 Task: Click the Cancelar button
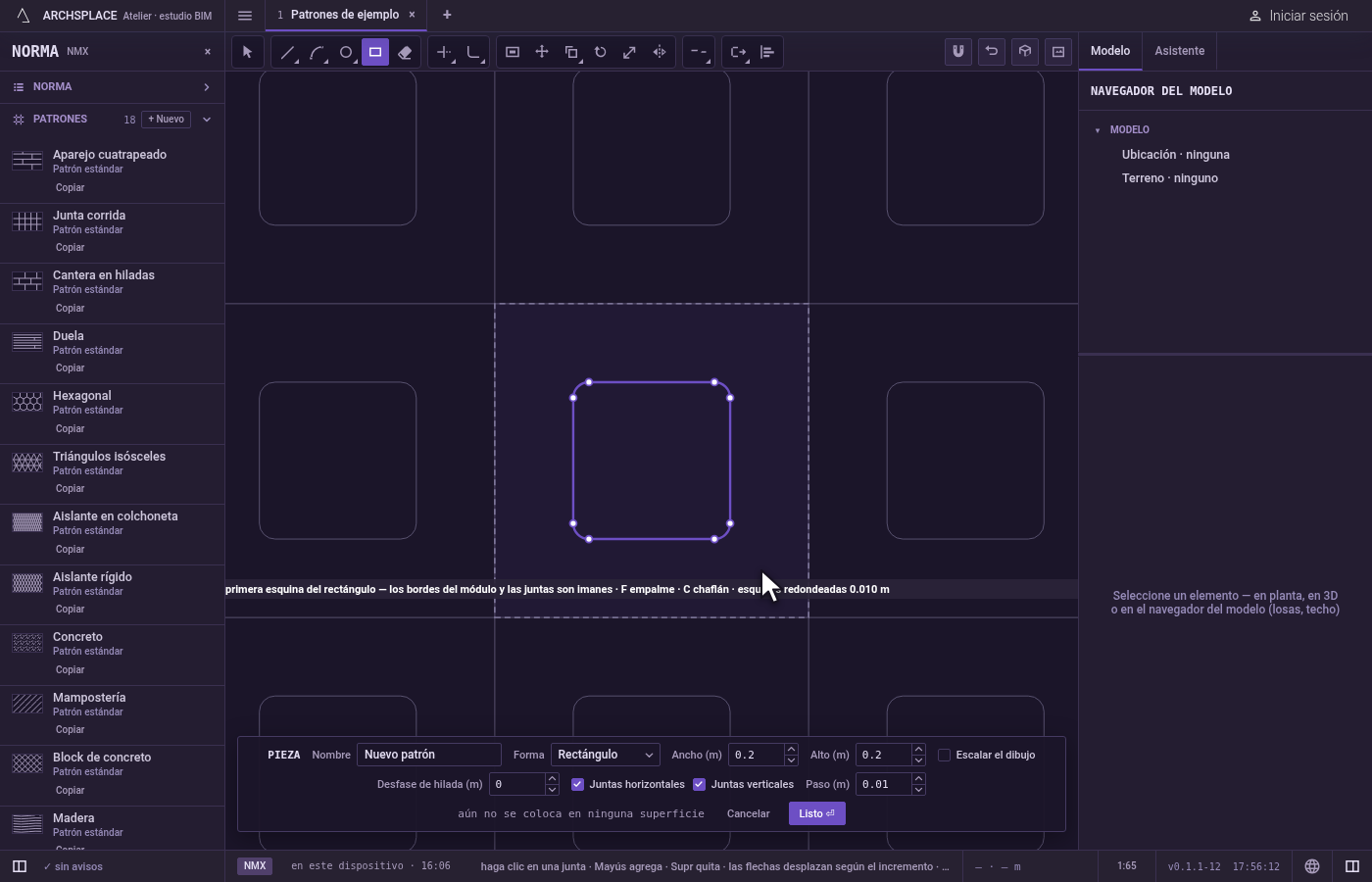[749, 813]
